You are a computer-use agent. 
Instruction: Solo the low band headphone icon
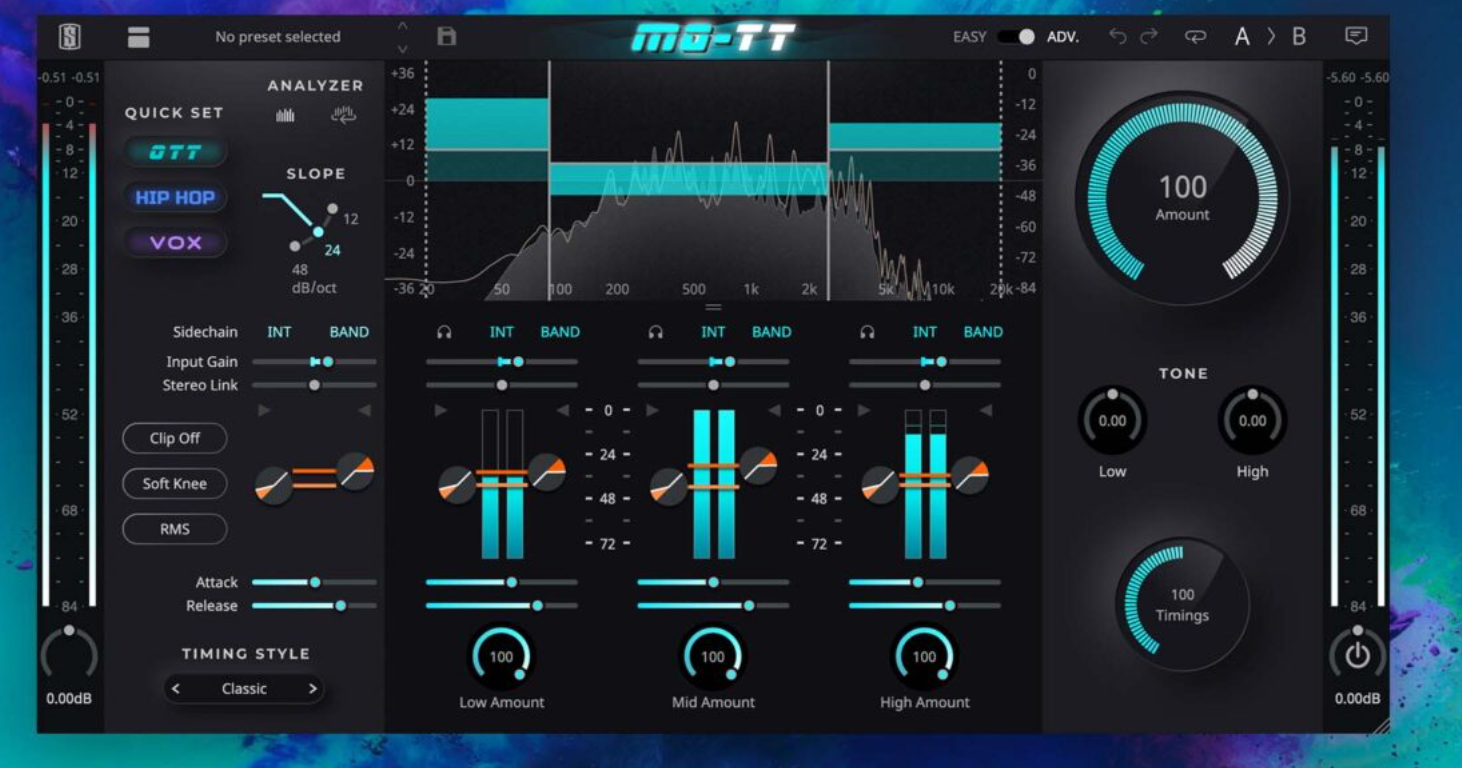pos(444,332)
